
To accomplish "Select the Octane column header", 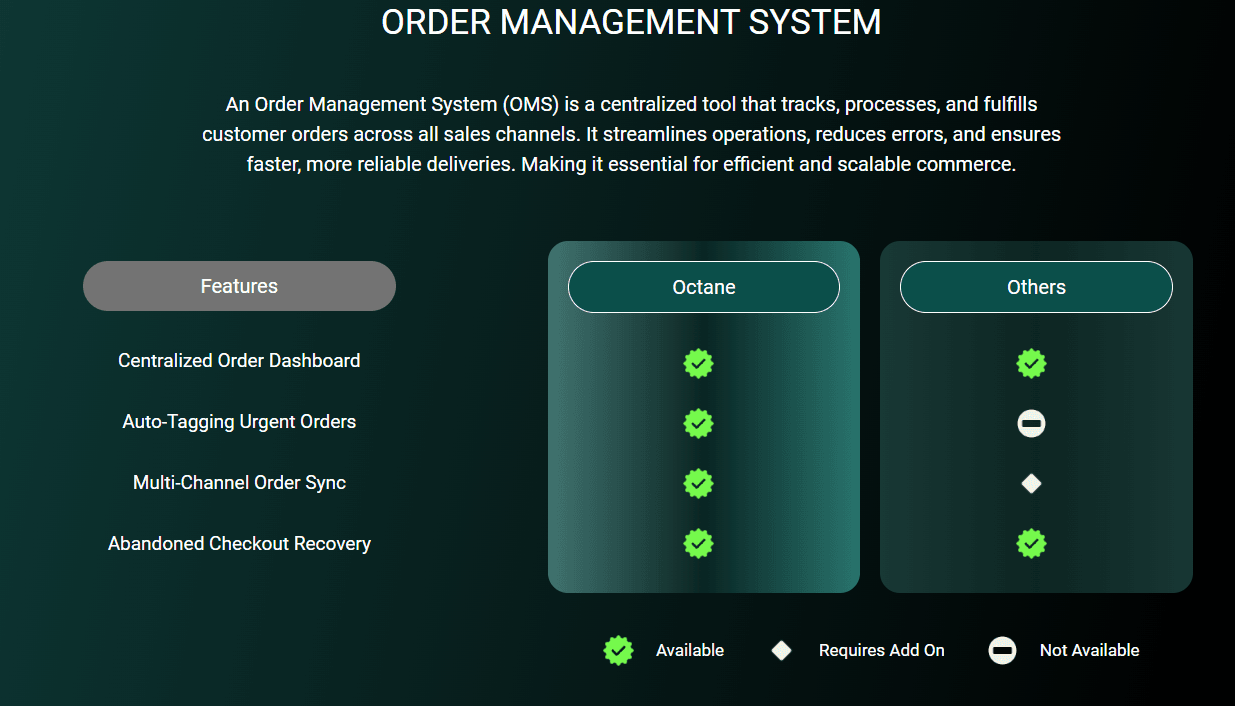I will (x=703, y=287).
